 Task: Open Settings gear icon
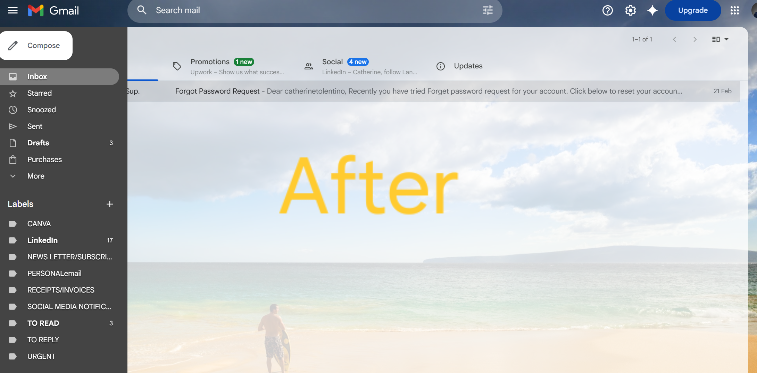(x=630, y=10)
